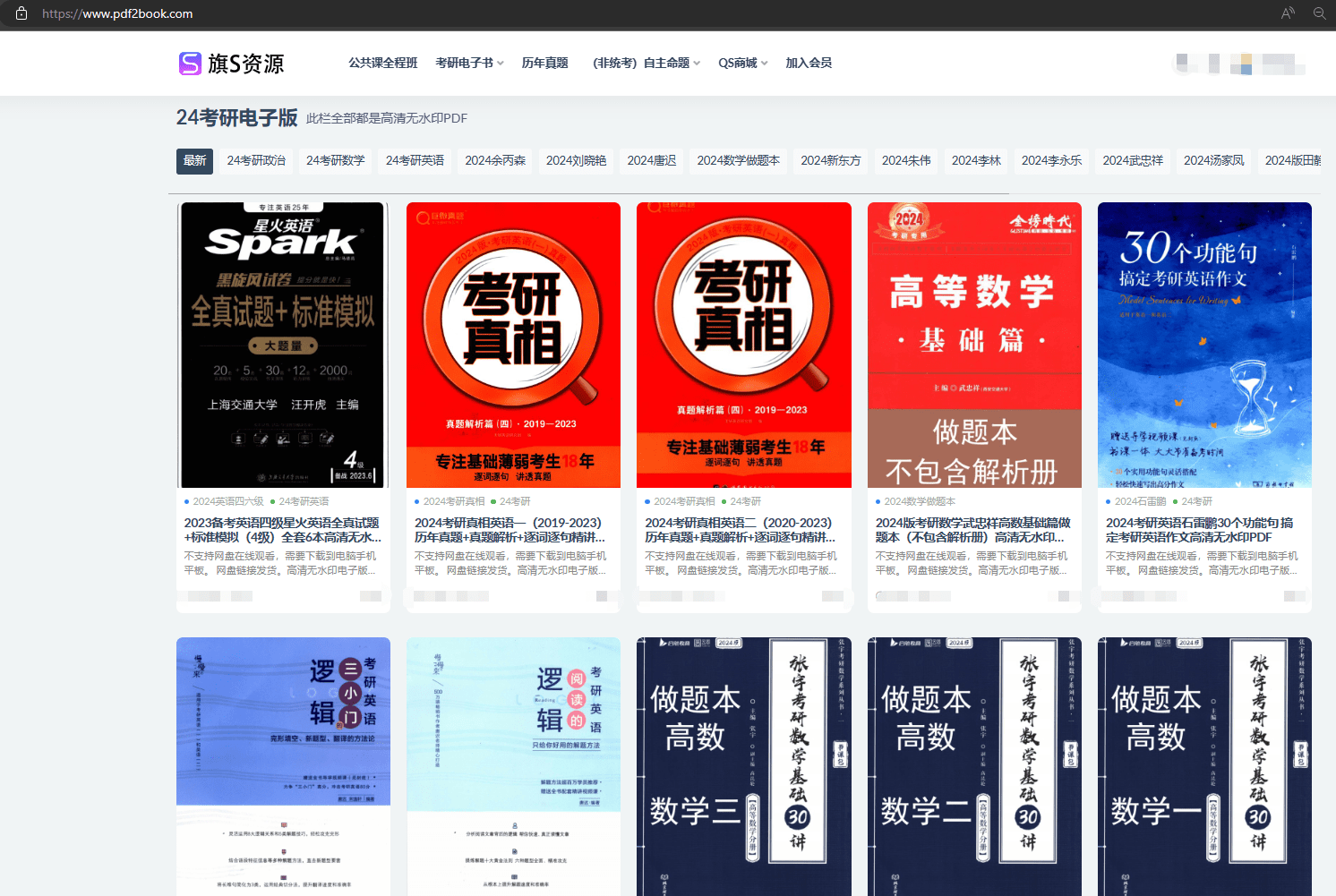The image size is (1336, 896).
Task: Open the read aloud icon
Action: tap(1288, 13)
